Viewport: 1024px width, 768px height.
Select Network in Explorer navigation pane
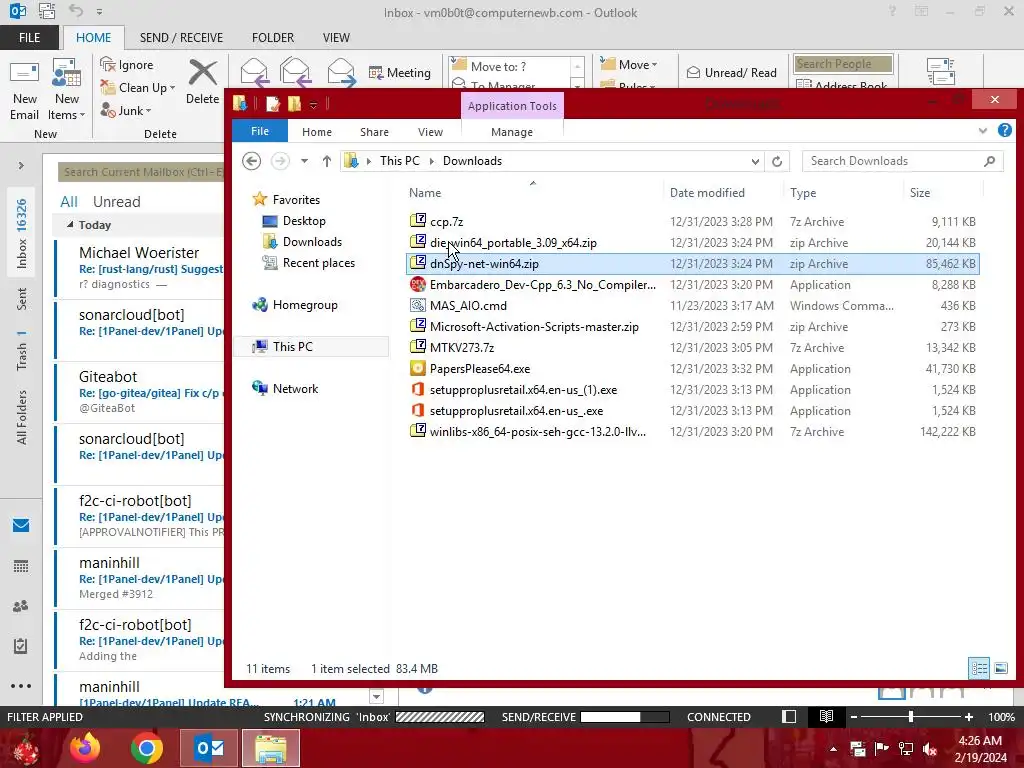click(295, 389)
